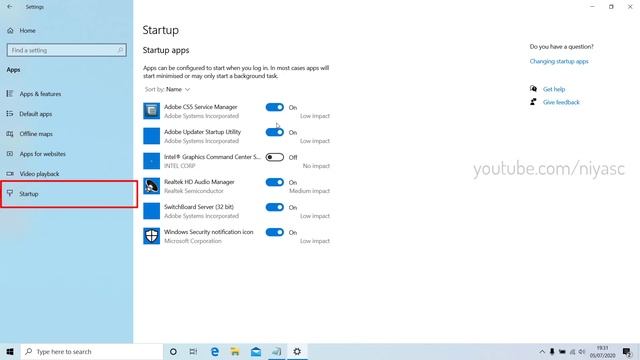Click the taskbar clock and date
The width and height of the screenshot is (640, 360).
click(x=602, y=351)
